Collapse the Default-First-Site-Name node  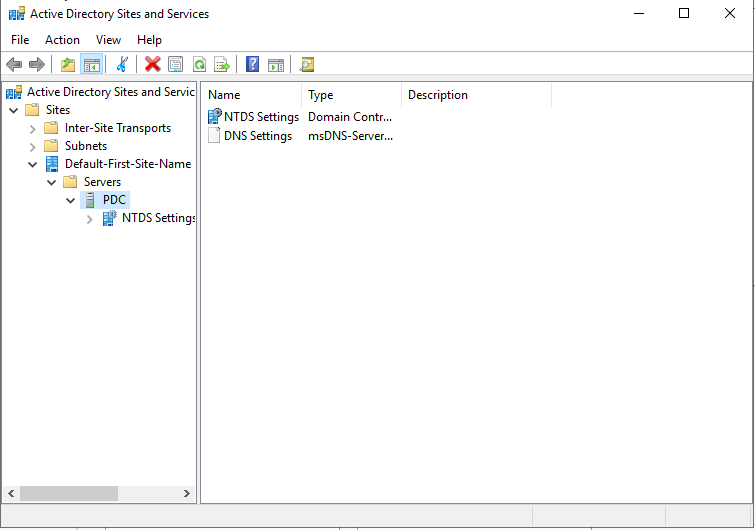coord(32,164)
